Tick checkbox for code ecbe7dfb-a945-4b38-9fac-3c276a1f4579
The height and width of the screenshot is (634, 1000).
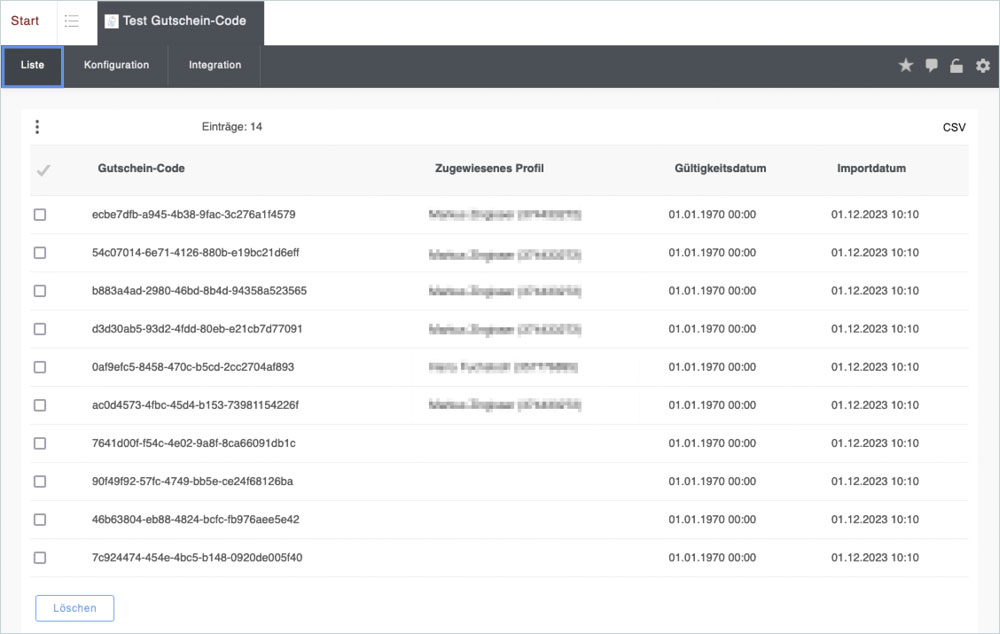[x=40, y=214]
